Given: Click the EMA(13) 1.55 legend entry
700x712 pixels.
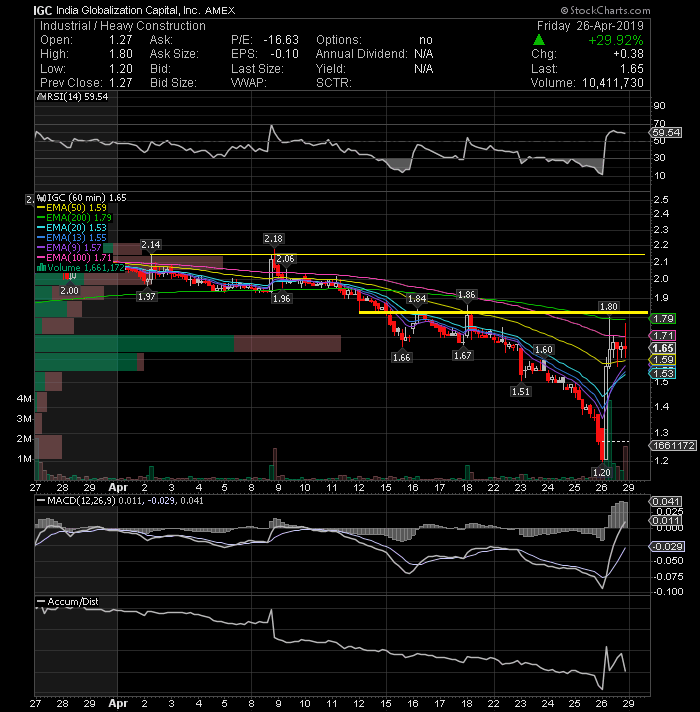Looking at the screenshot, I should click(x=73, y=237).
